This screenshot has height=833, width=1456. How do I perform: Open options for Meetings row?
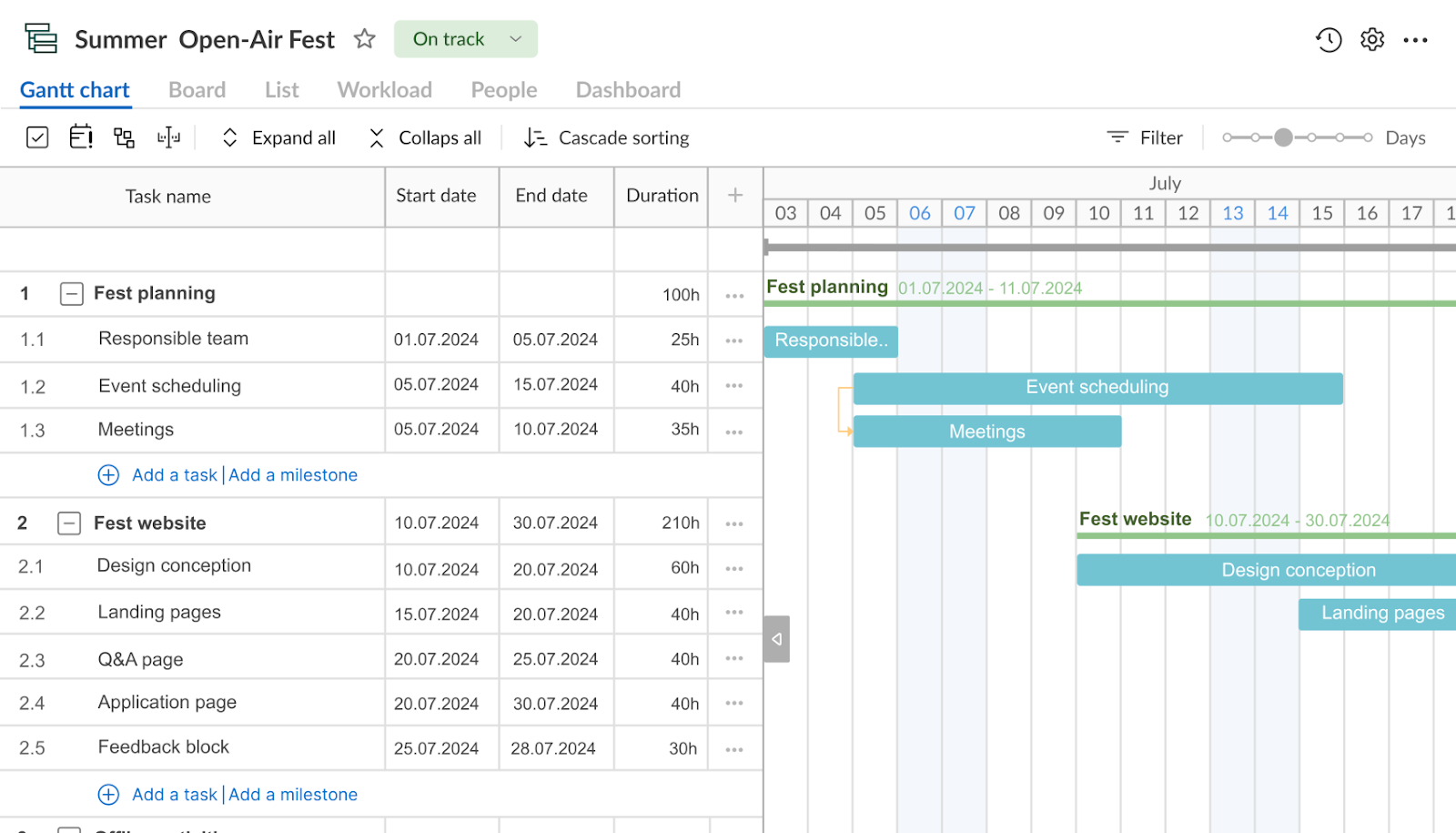(734, 432)
